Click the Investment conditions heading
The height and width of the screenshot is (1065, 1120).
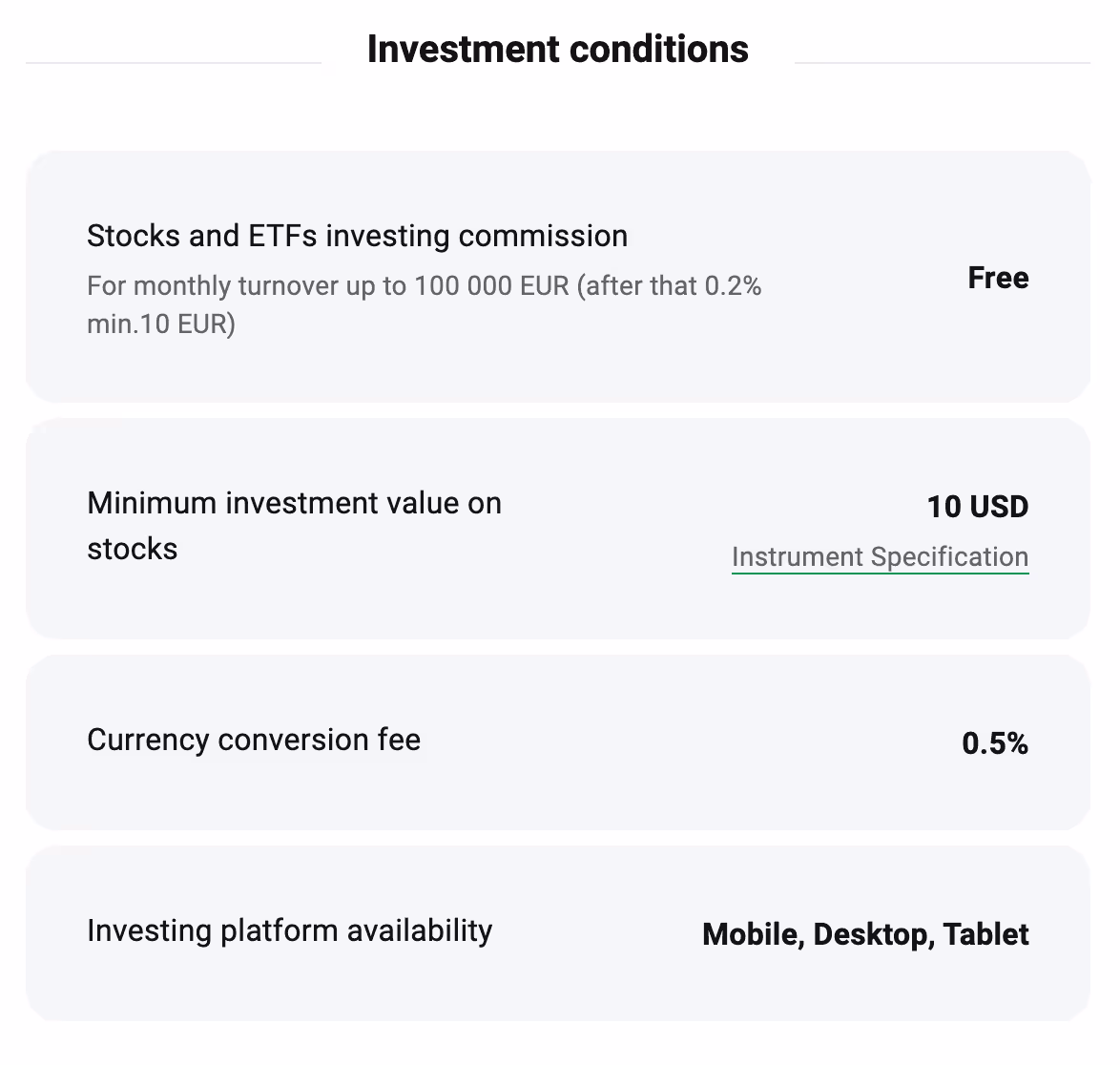pos(557,50)
